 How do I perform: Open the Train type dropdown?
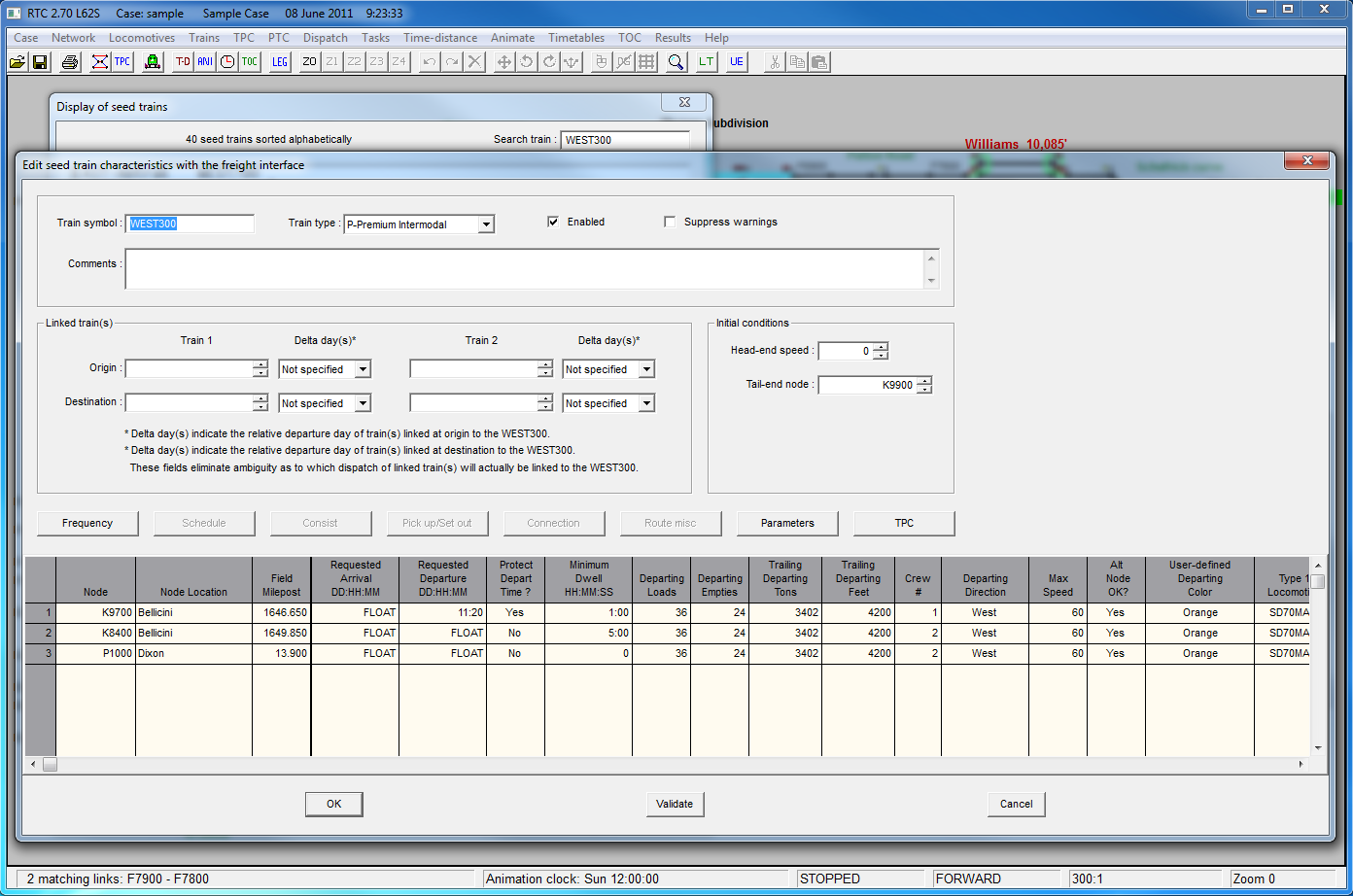point(486,224)
